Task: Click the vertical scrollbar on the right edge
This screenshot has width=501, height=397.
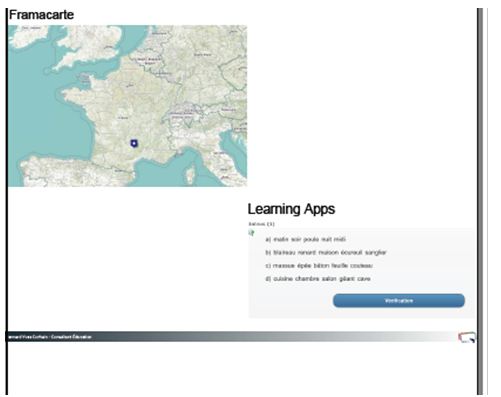Action: (480, 202)
